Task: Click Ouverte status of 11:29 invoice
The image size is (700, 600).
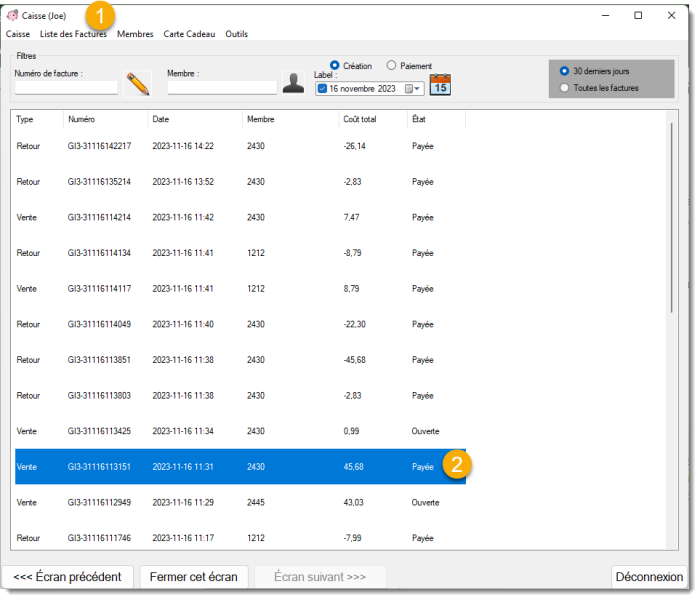Action: pyautogui.click(x=425, y=503)
